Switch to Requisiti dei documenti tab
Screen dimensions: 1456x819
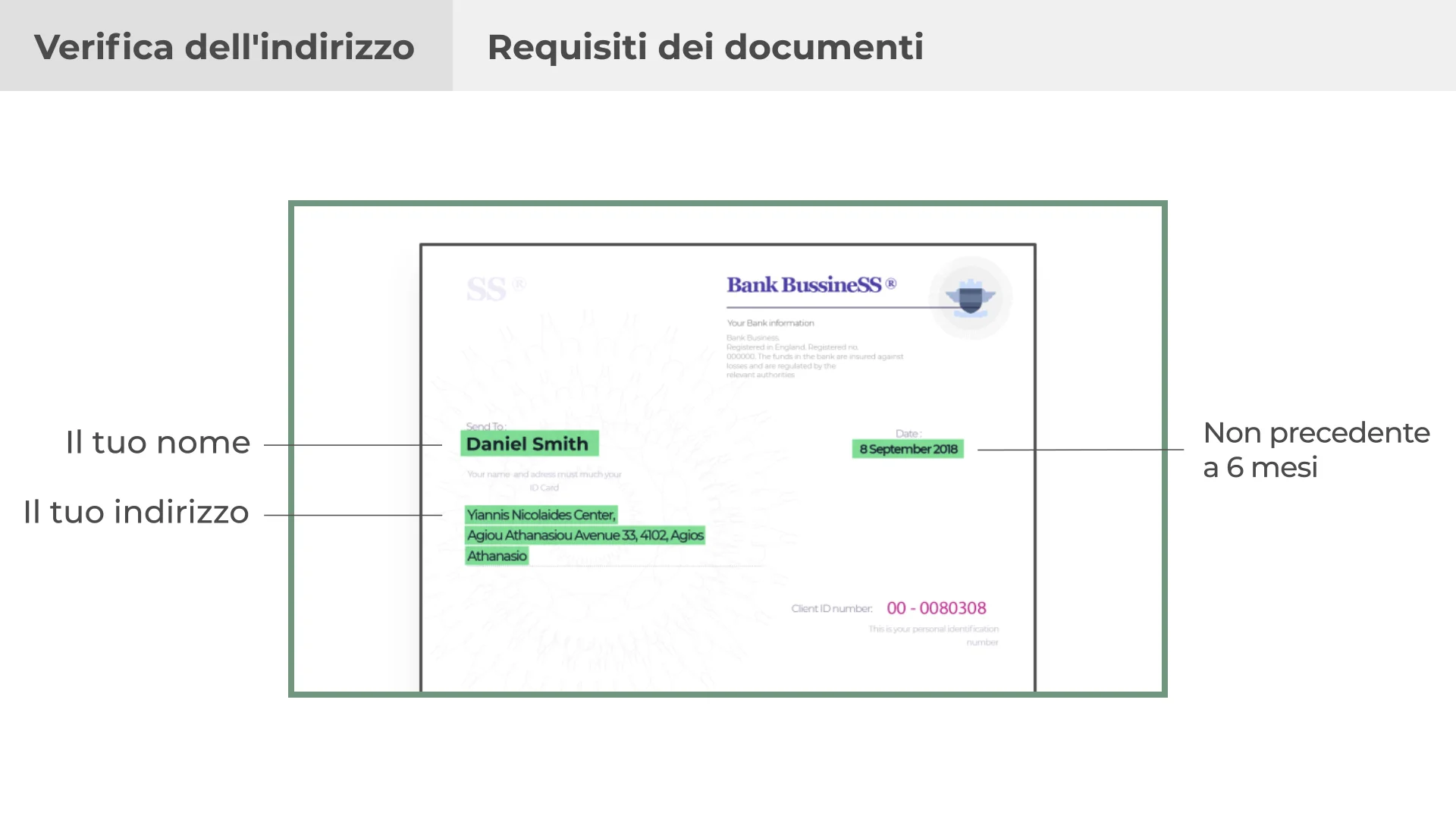(705, 46)
